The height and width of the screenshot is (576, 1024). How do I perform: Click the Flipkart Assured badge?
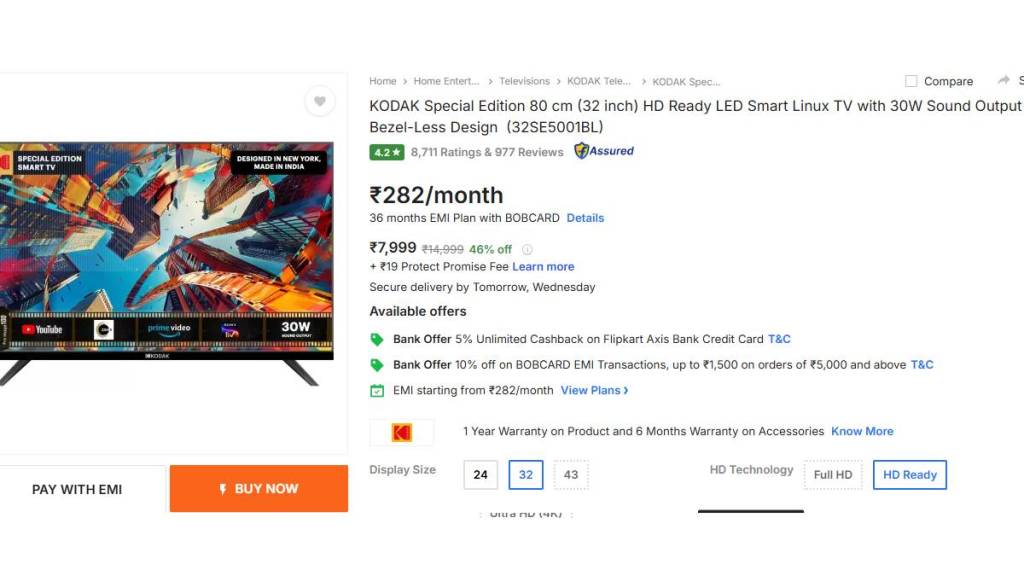click(604, 151)
